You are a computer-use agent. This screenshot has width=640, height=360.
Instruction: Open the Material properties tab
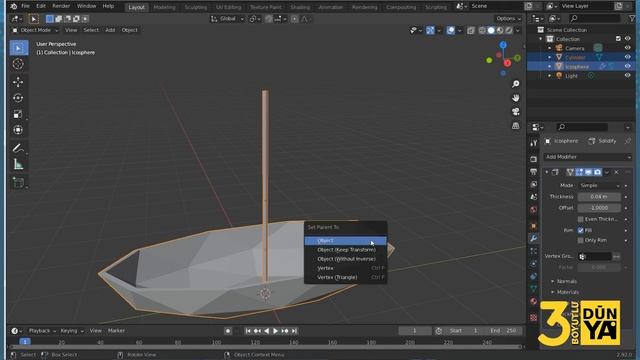pos(533,301)
